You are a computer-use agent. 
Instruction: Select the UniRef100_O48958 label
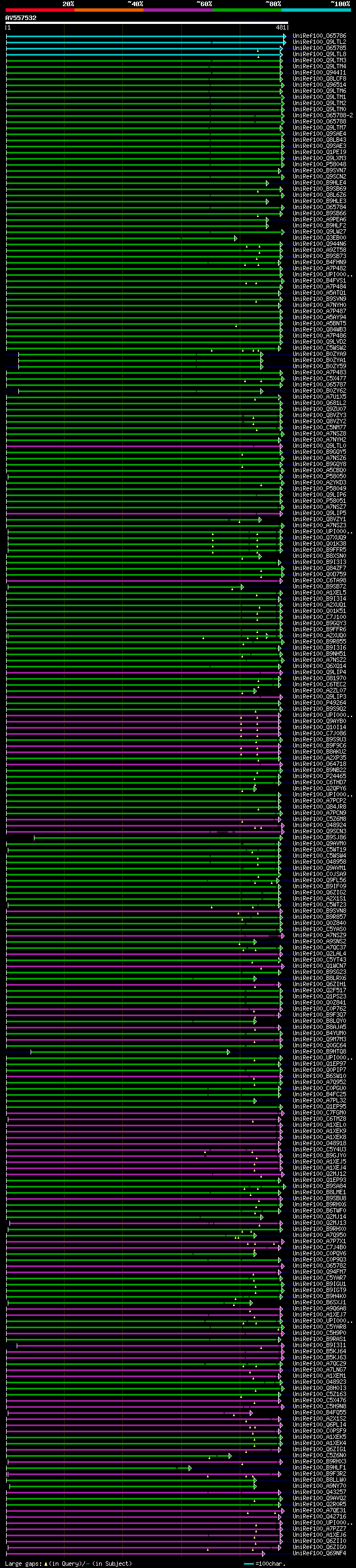click(x=319, y=862)
